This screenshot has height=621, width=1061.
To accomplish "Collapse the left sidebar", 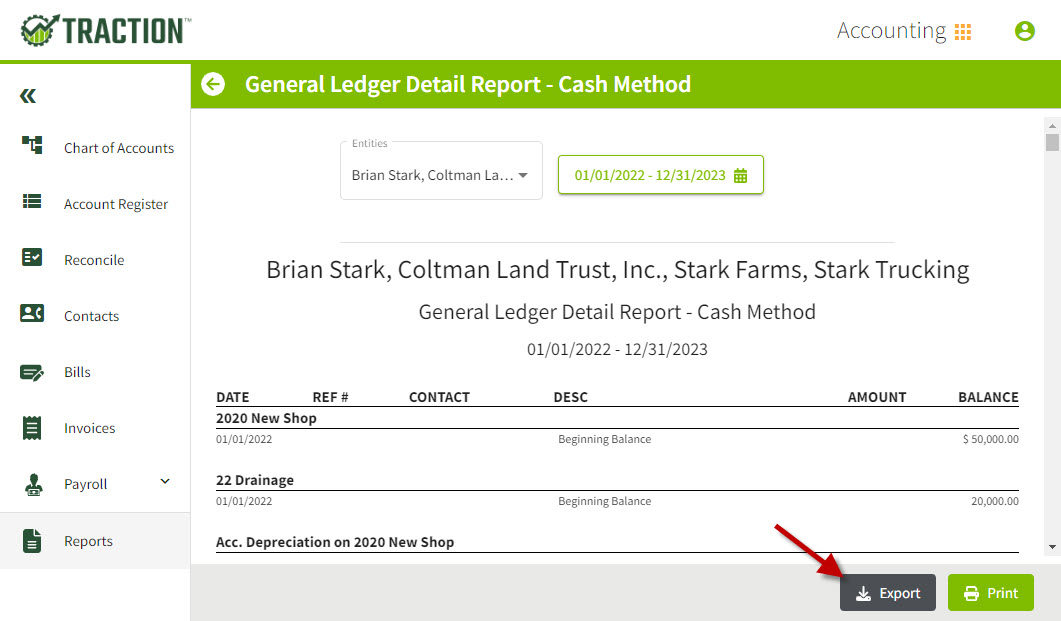I will pyautogui.click(x=28, y=95).
